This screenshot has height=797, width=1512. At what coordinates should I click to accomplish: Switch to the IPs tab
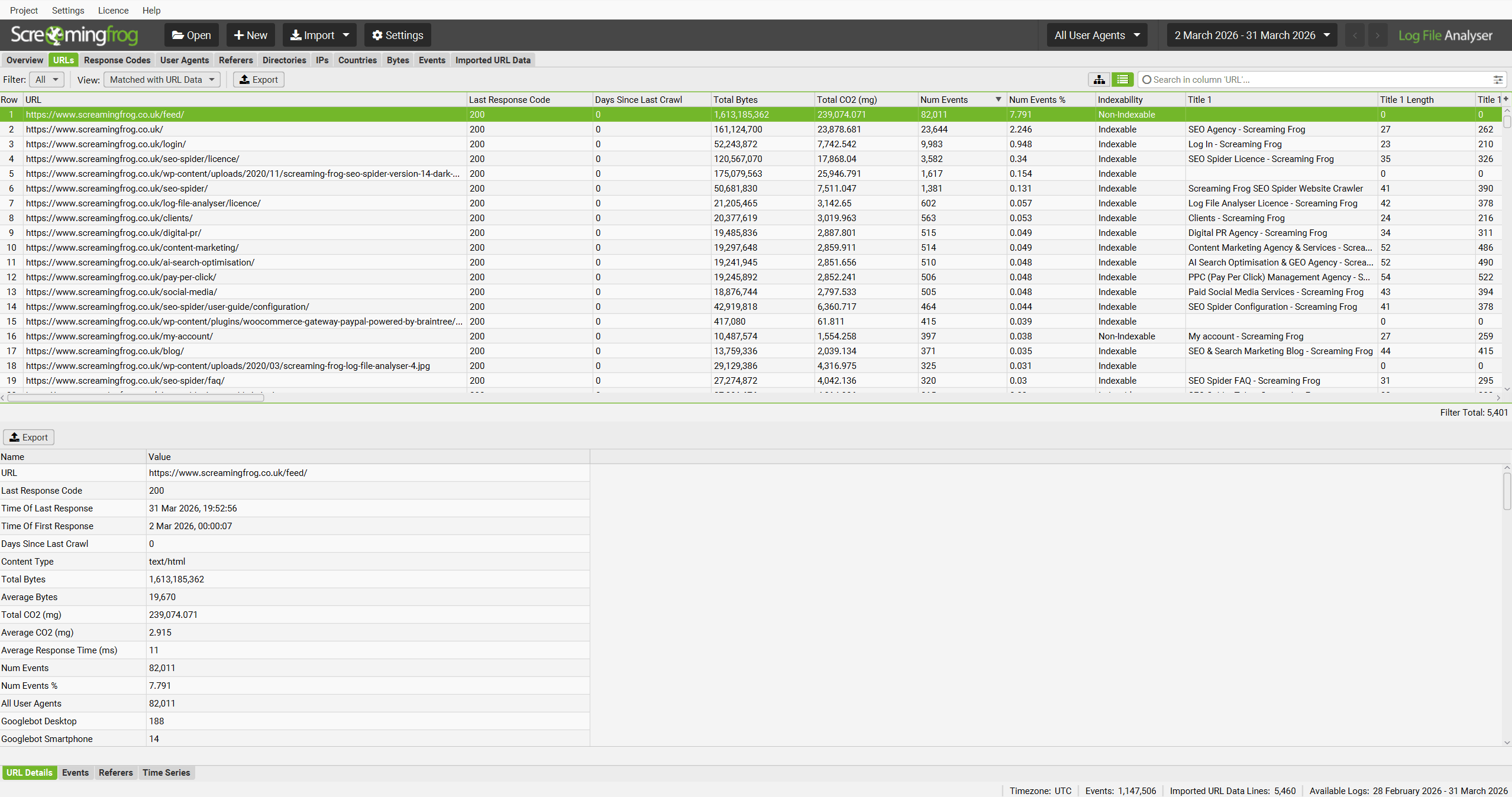pos(322,60)
